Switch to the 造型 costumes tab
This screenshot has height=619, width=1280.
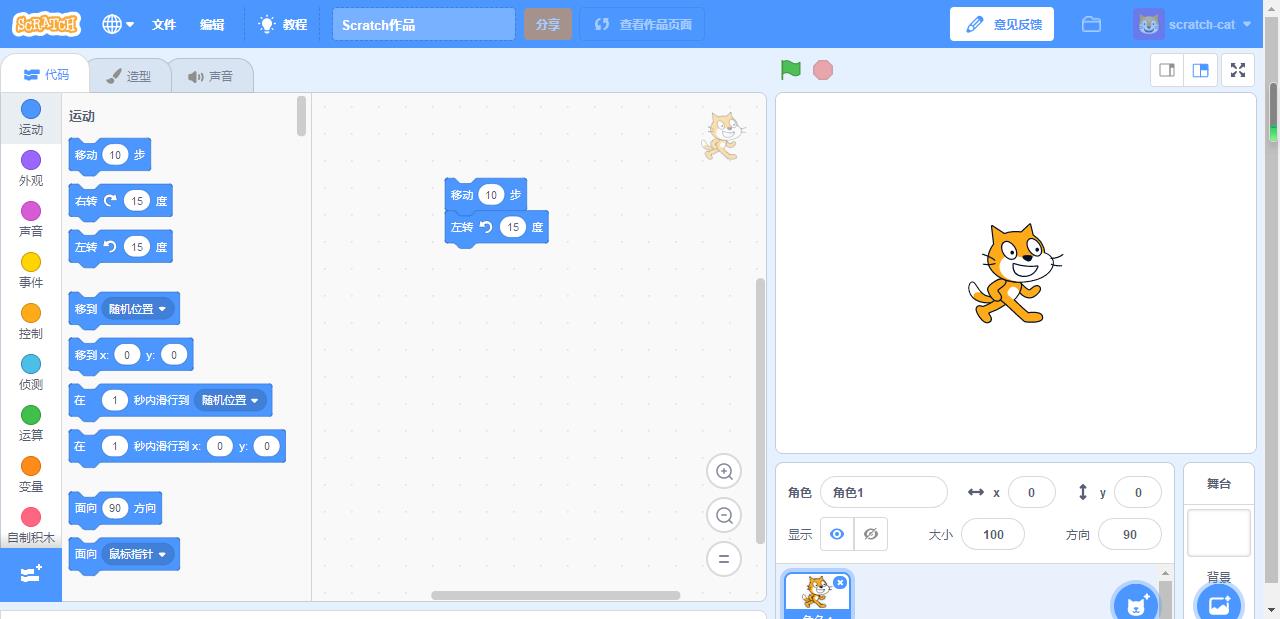pyautogui.click(x=129, y=76)
